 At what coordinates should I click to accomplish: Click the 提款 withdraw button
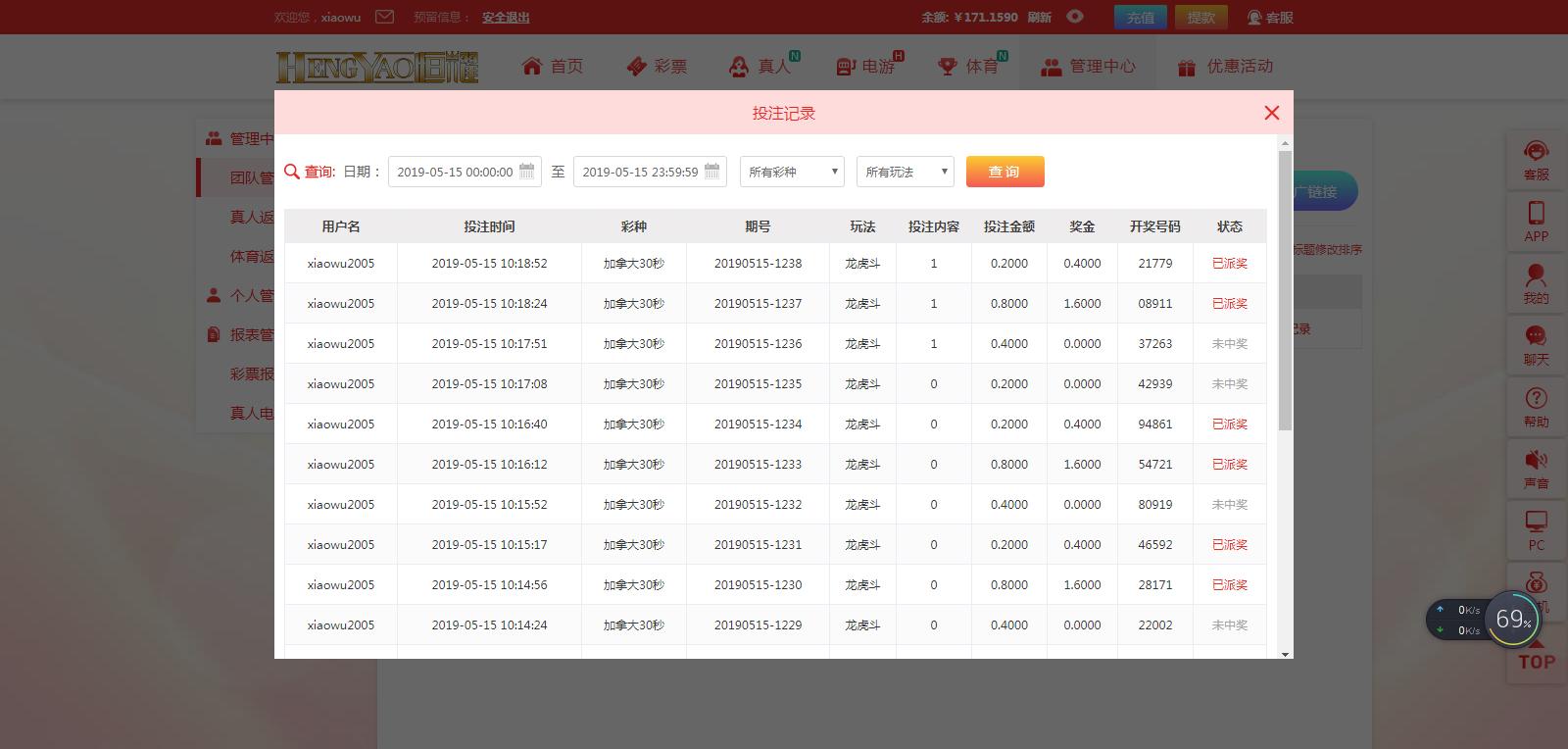1201,17
